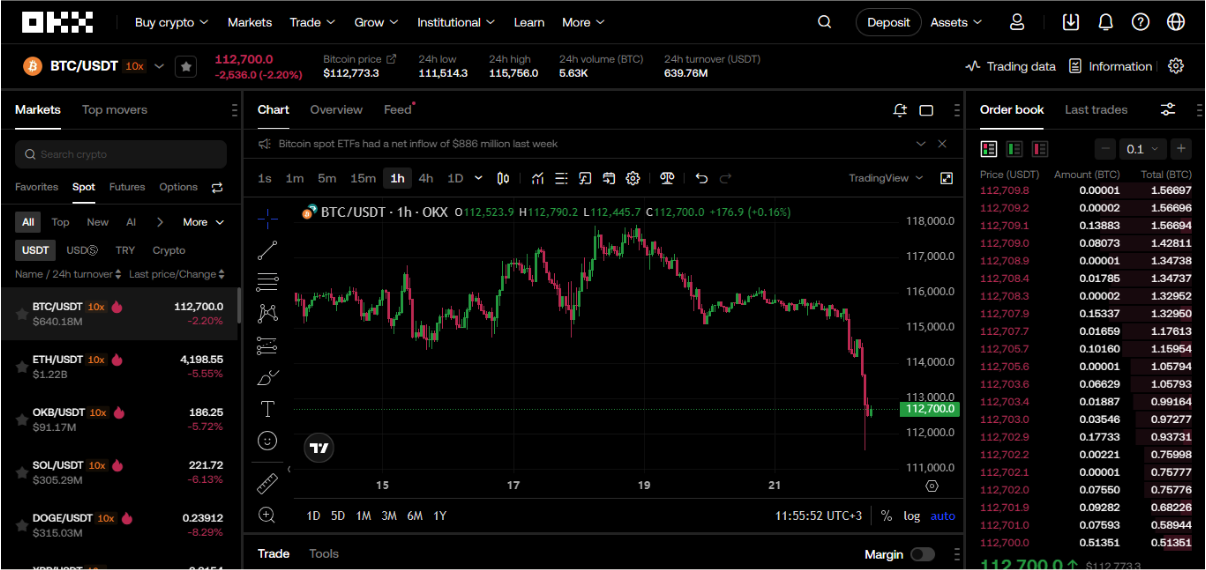
Task: Select the 4h time interval
Action: 426,178
